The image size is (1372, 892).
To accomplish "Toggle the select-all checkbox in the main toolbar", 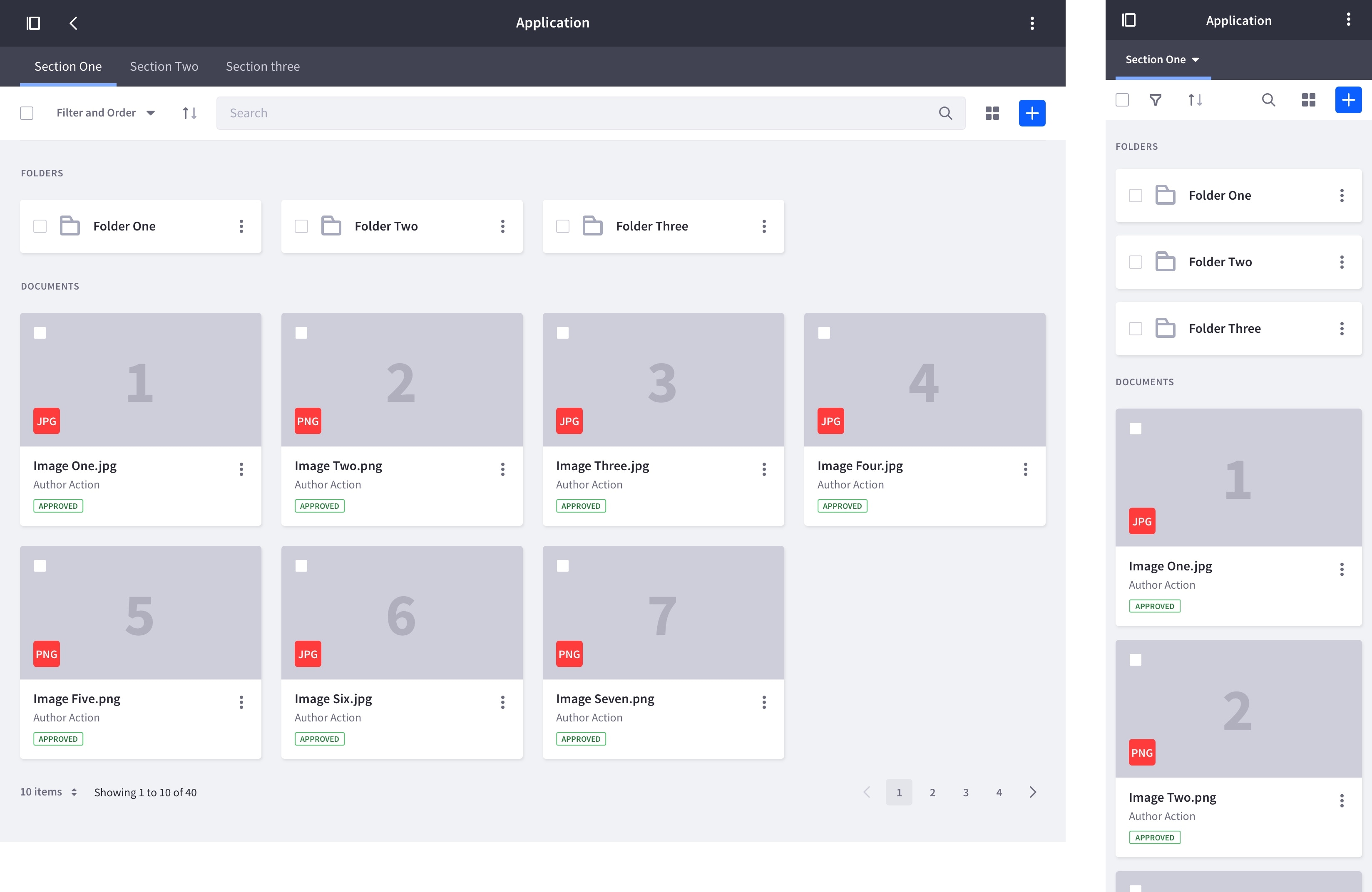I will 27,113.
